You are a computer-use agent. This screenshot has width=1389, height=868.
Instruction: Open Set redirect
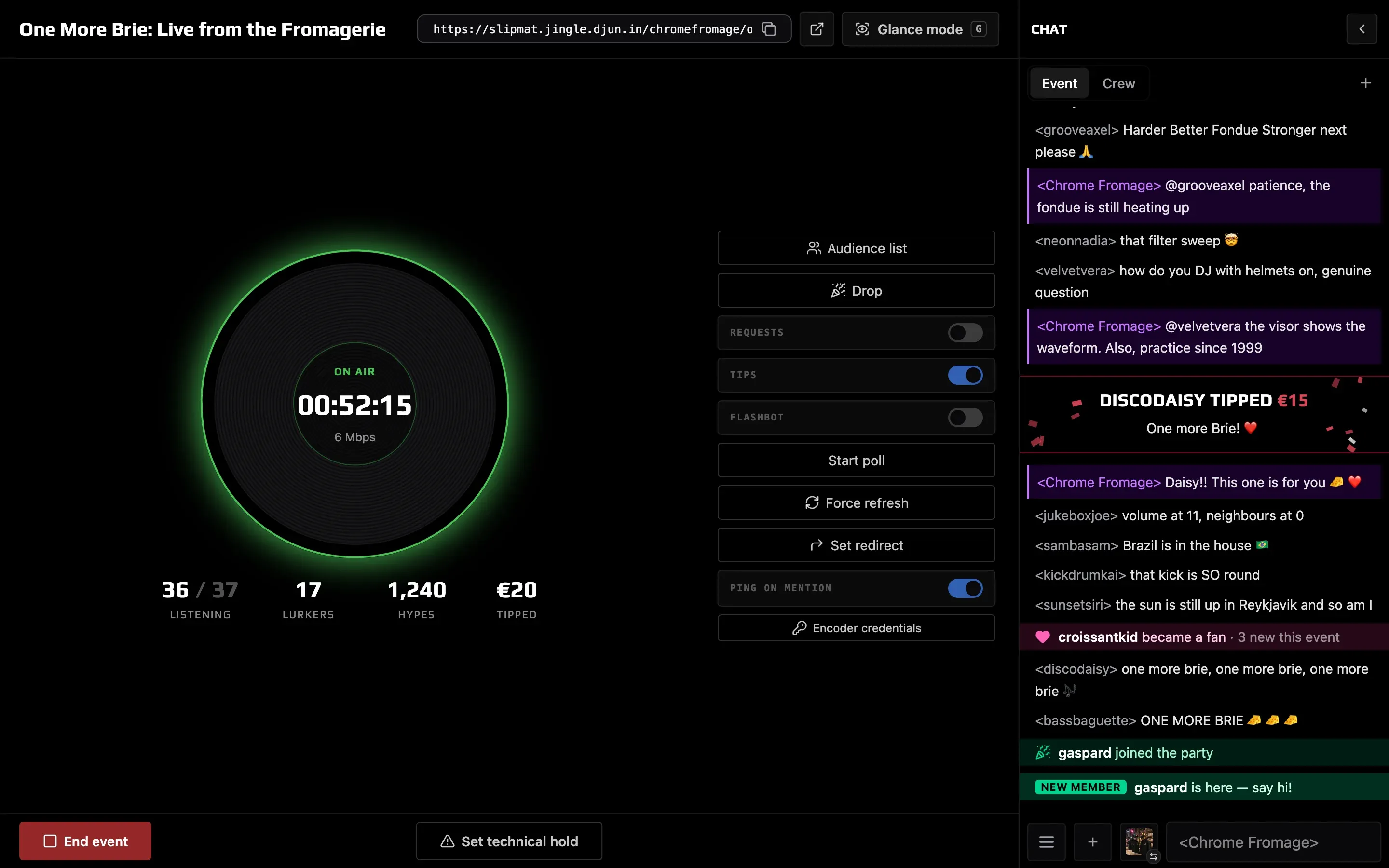[x=856, y=545]
